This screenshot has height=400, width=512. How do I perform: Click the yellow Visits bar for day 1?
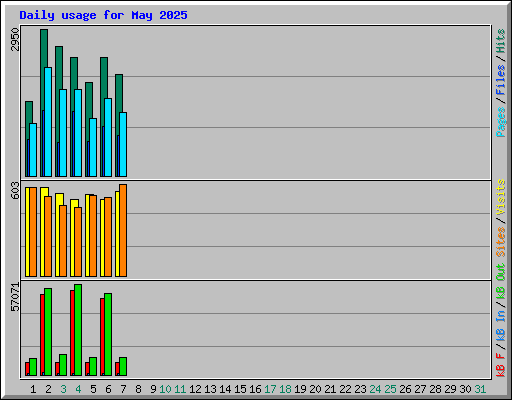coord(27,232)
